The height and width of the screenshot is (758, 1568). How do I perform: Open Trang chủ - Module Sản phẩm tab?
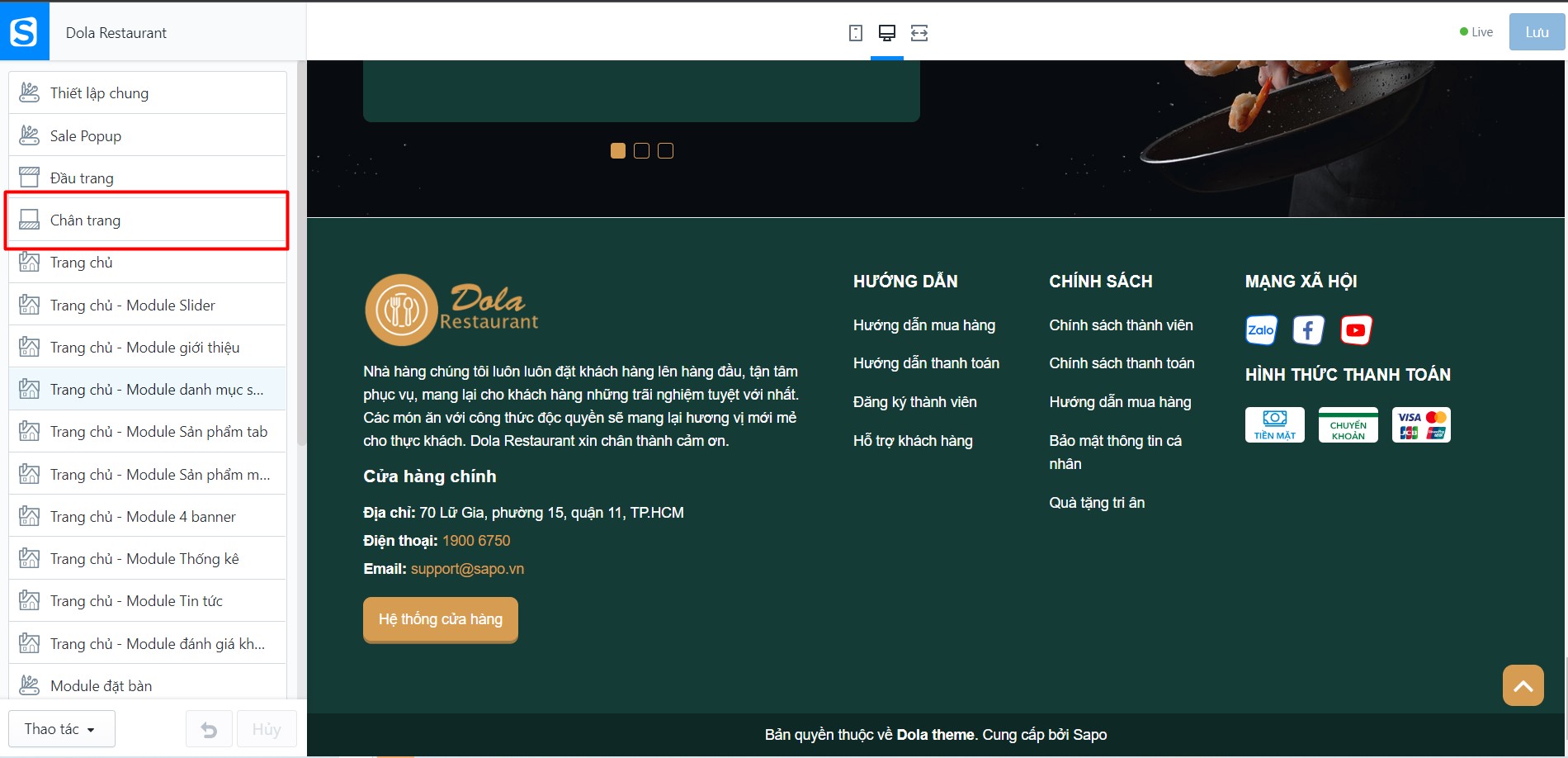(148, 431)
